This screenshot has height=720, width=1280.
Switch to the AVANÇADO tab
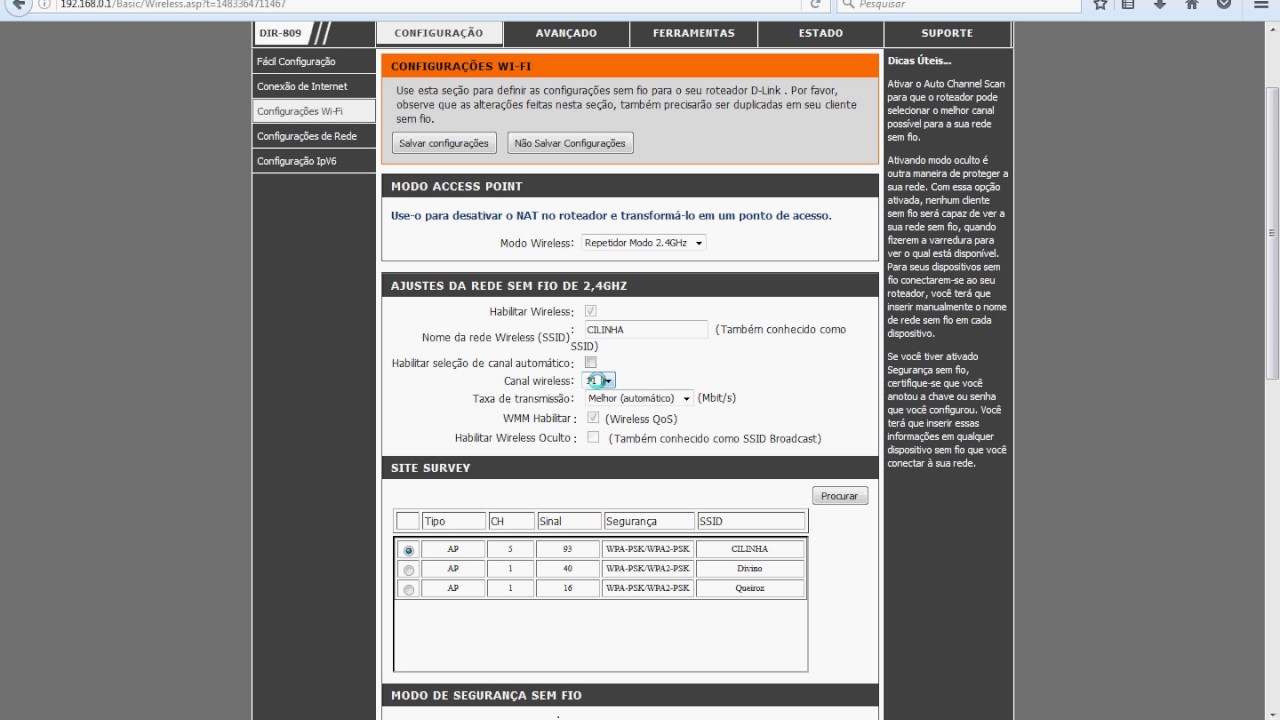point(566,33)
